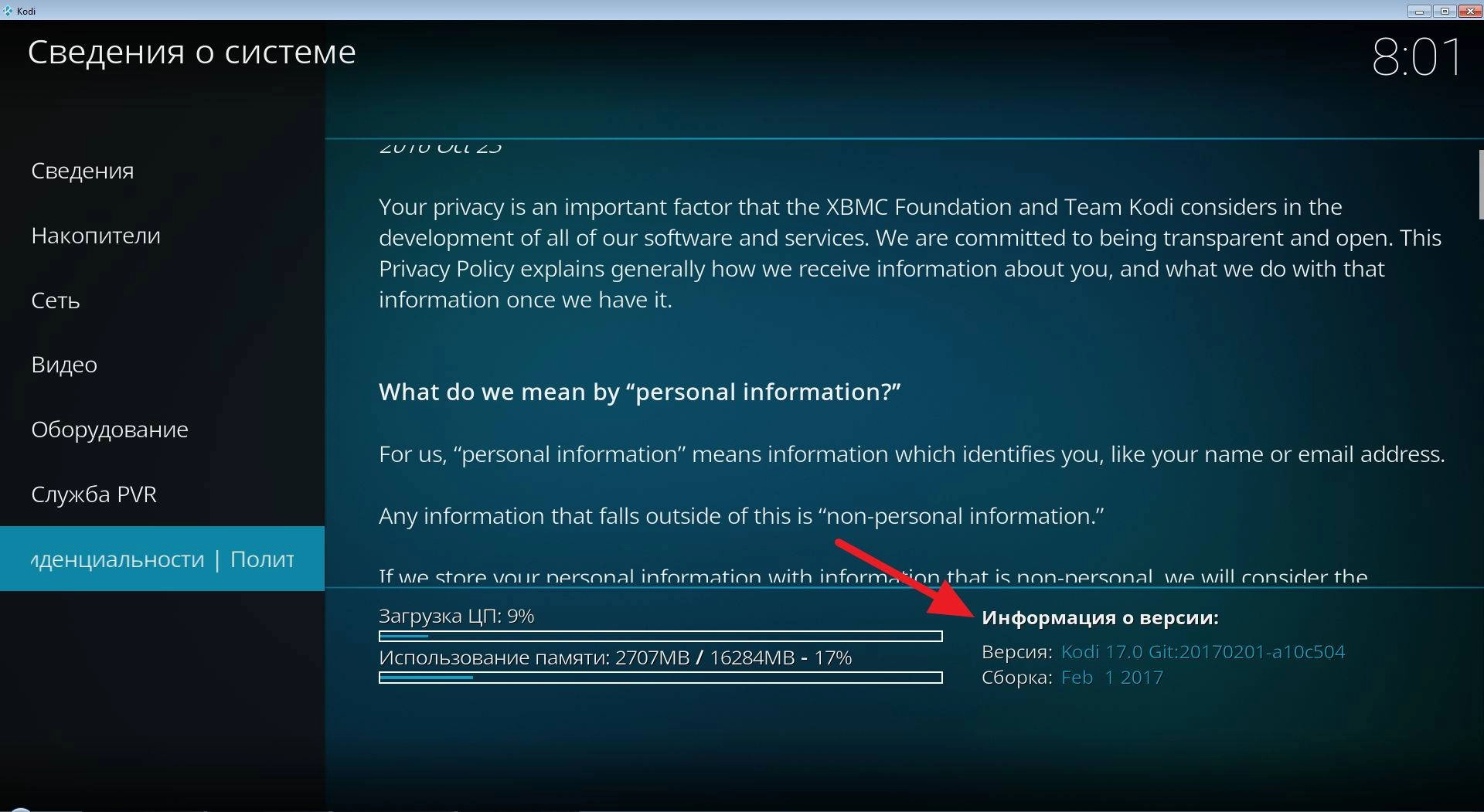Minimize the Kodi window
The image size is (1484, 812).
(1419, 11)
